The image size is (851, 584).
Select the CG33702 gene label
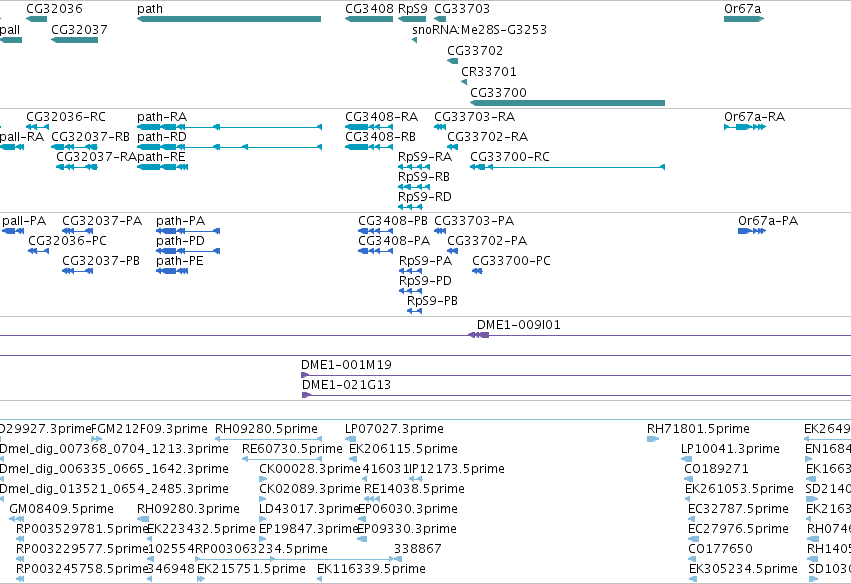click(475, 50)
